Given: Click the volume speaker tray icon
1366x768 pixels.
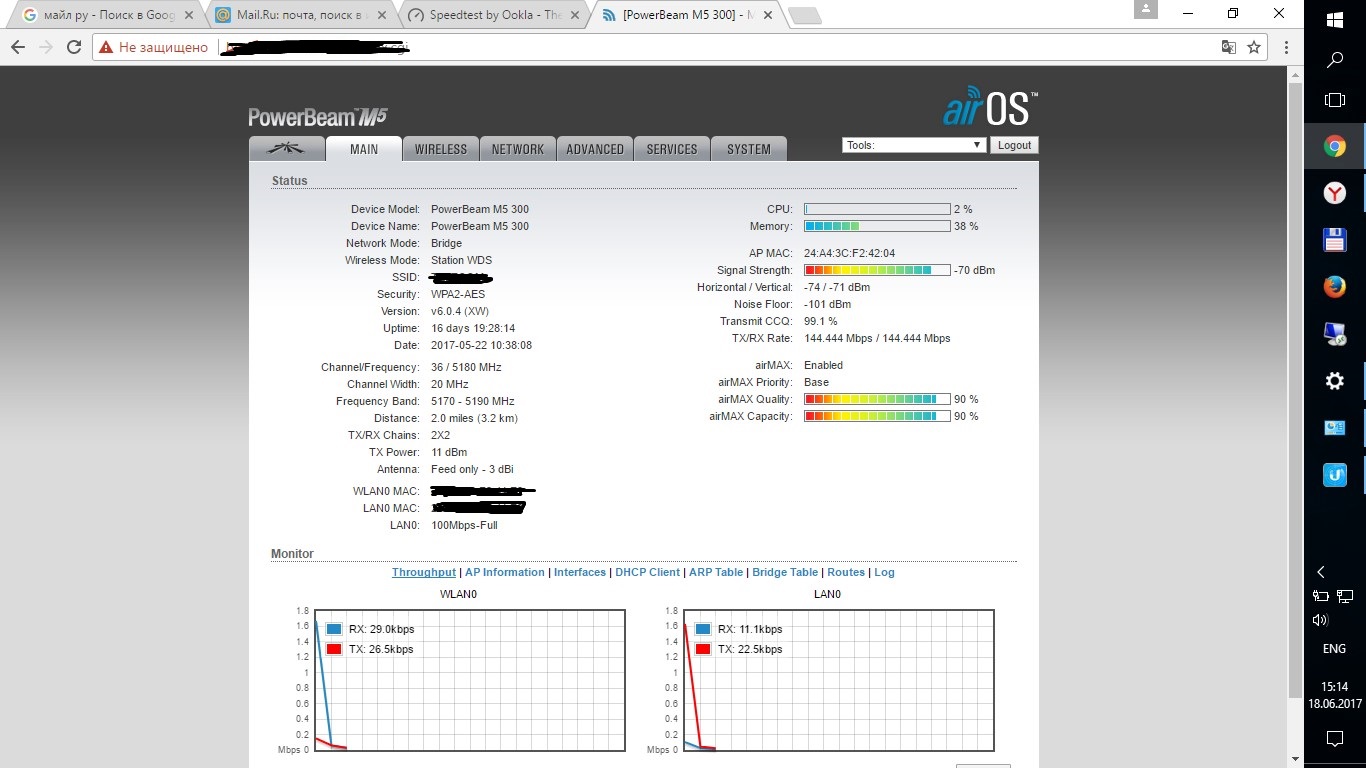Looking at the screenshot, I should pos(1320,620).
